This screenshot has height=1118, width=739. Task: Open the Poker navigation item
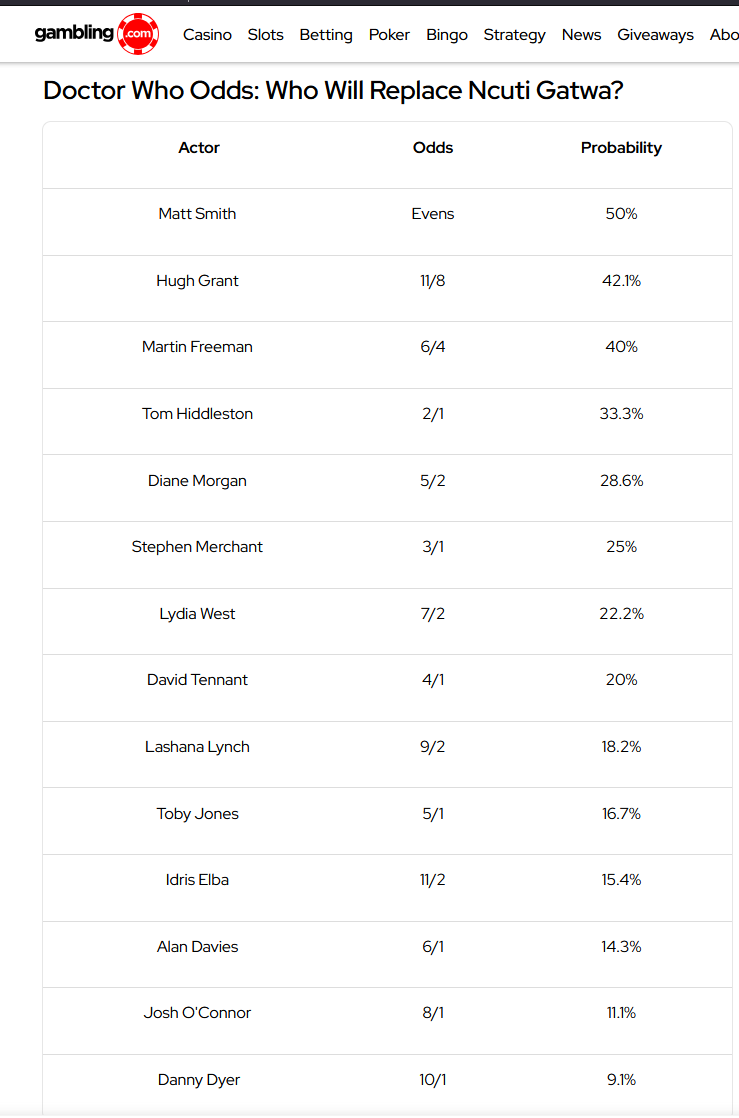[x=389, y=35]
